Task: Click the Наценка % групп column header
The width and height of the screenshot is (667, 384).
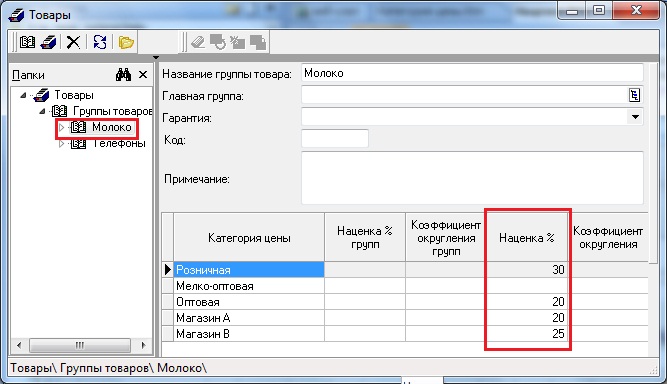Action: [x=365, y=237]
